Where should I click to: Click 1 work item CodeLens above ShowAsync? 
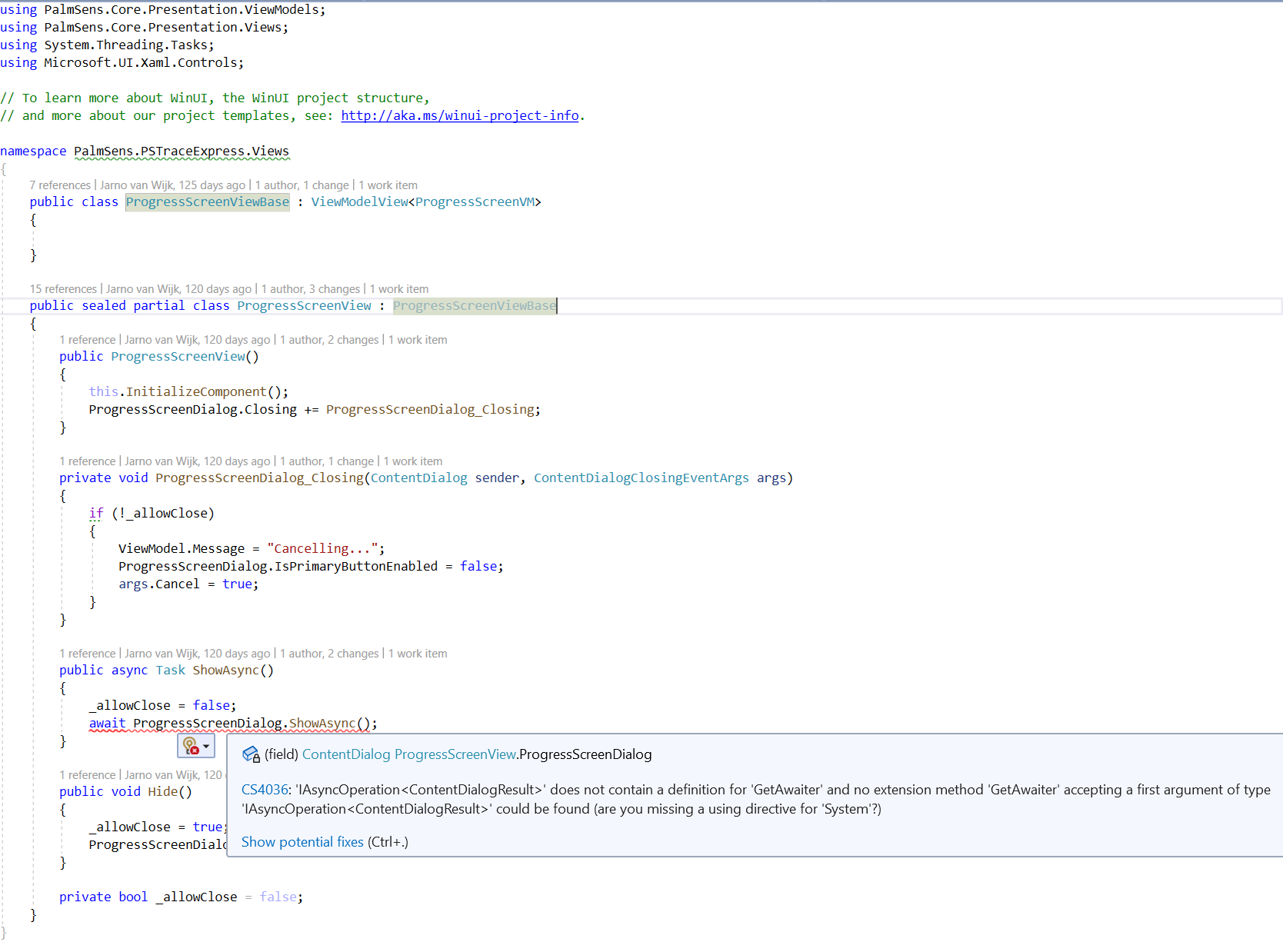tap(418, 653)
